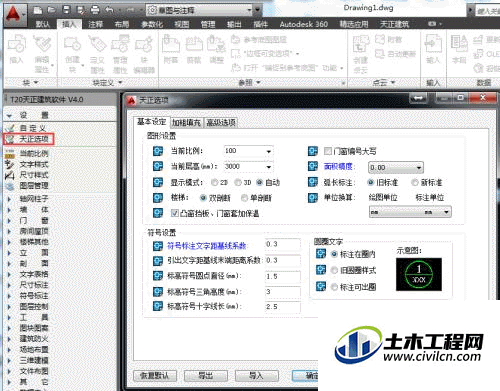Click the Undo arrow in quick access toolbar
The height and width of the screenshot is (391, 500).
(x=109, y=10)
